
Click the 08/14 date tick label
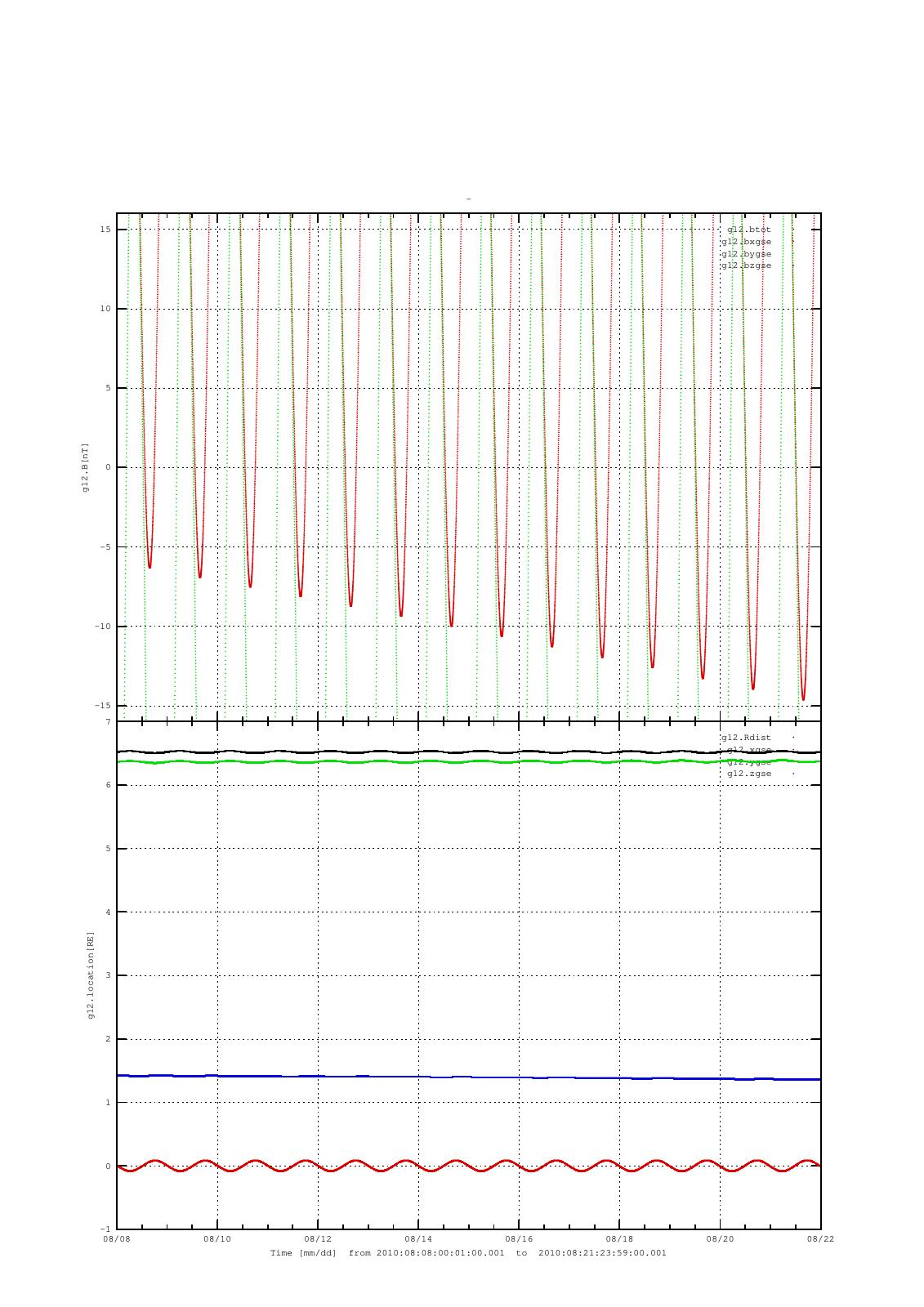click(x=418, y=1239)
